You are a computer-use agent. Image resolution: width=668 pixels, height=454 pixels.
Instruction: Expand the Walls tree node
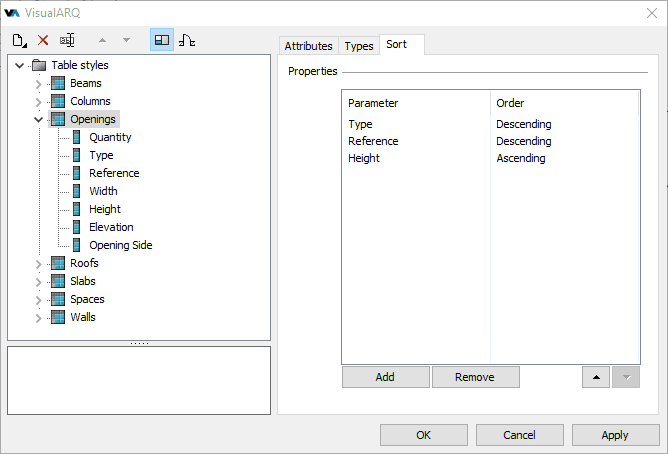pos(38,318)
